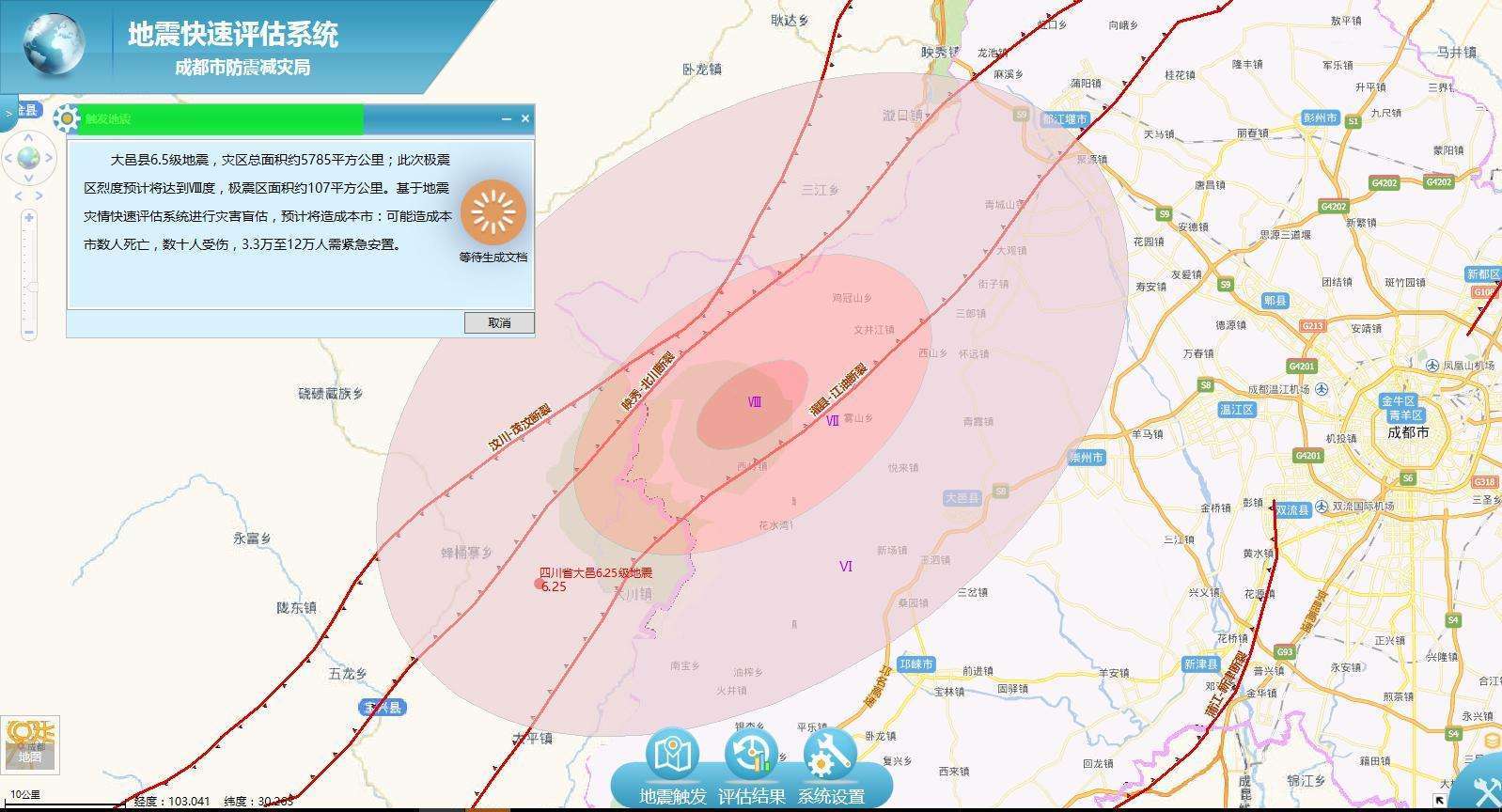Click the 灌县-江油断裂 fault label

tap(838, 389)
